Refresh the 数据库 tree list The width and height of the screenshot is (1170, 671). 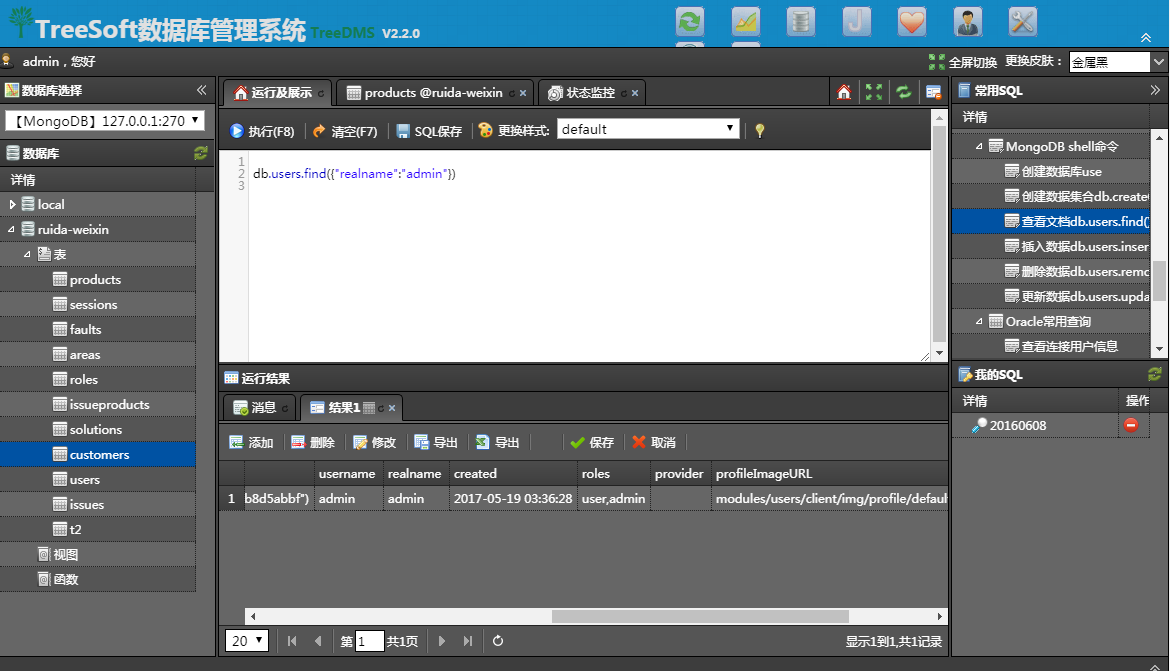pyautogui.click(x=201, y=153)
